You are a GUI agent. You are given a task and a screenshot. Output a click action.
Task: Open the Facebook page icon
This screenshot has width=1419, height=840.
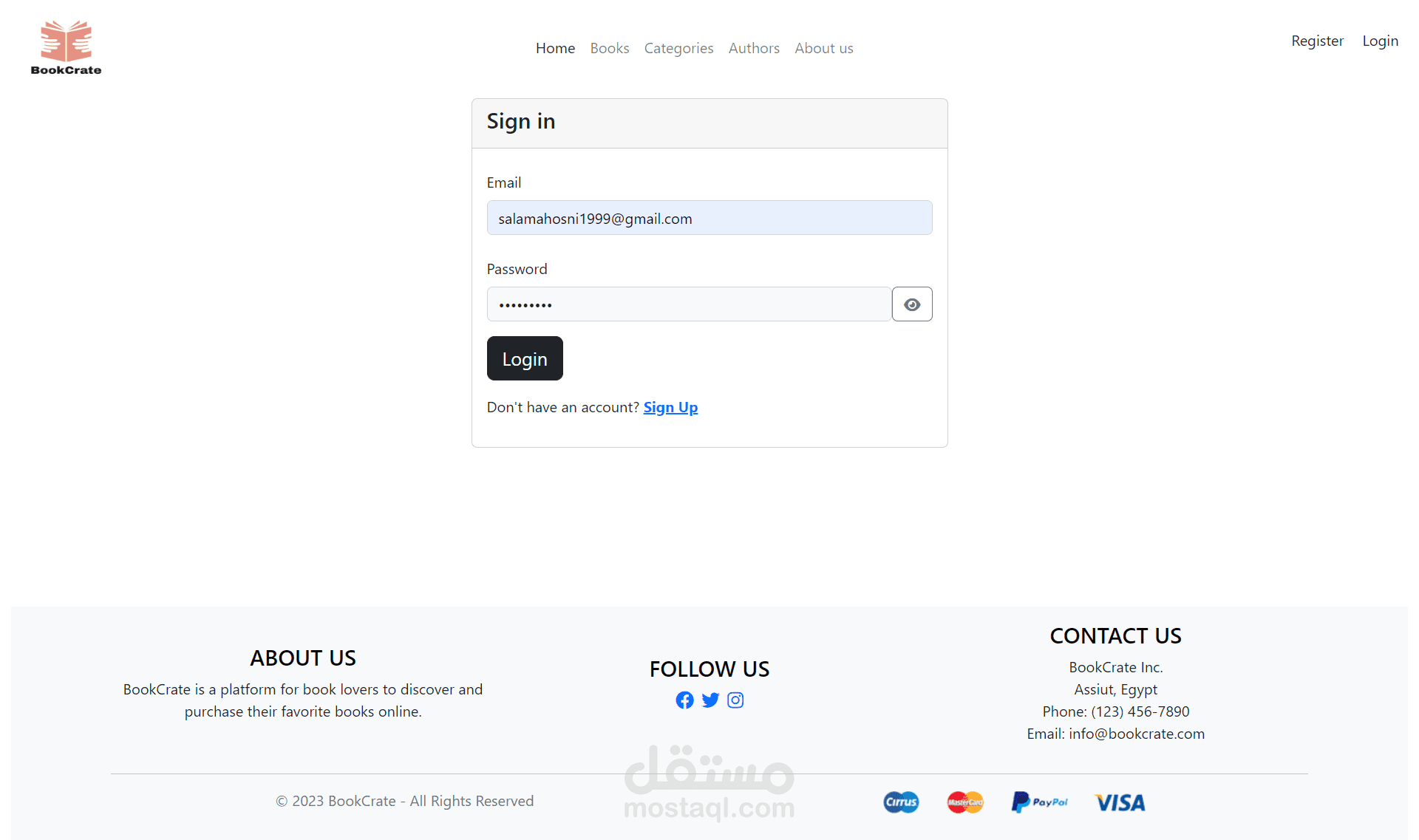coord(684,700)
